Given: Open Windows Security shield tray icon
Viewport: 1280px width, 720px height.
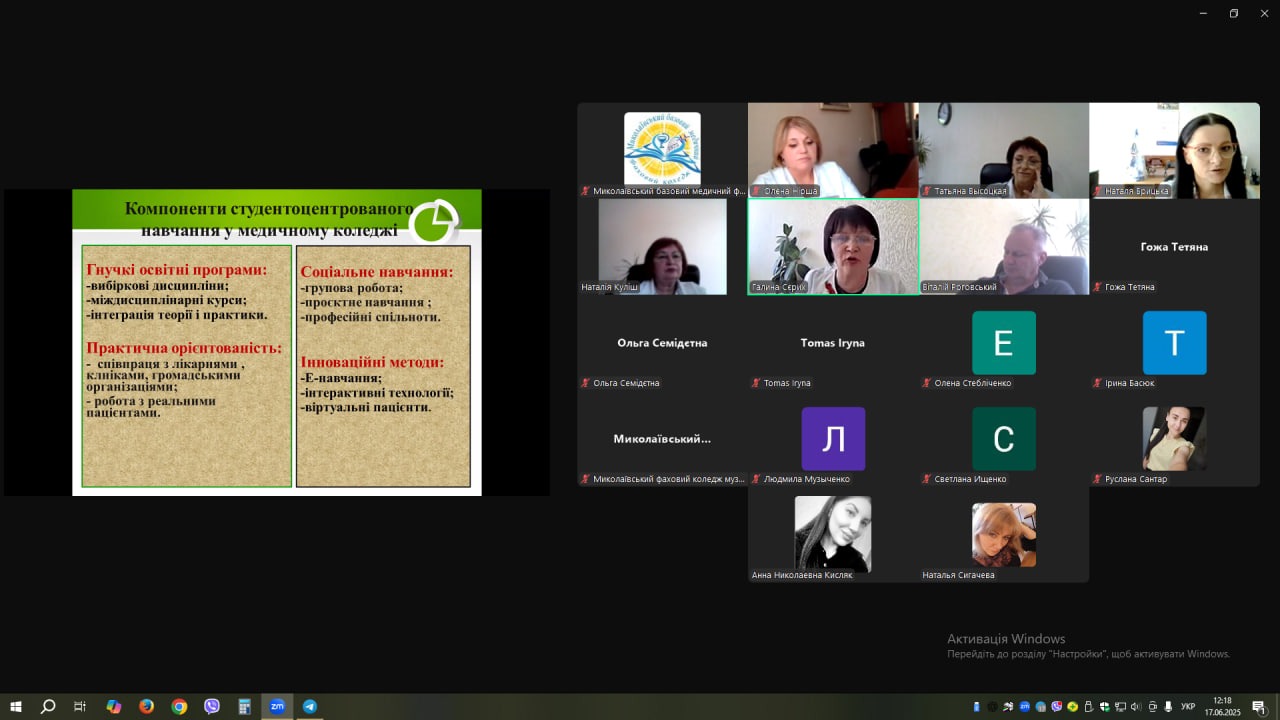Looking at the screenshot, I should (x=1104, y=707).
